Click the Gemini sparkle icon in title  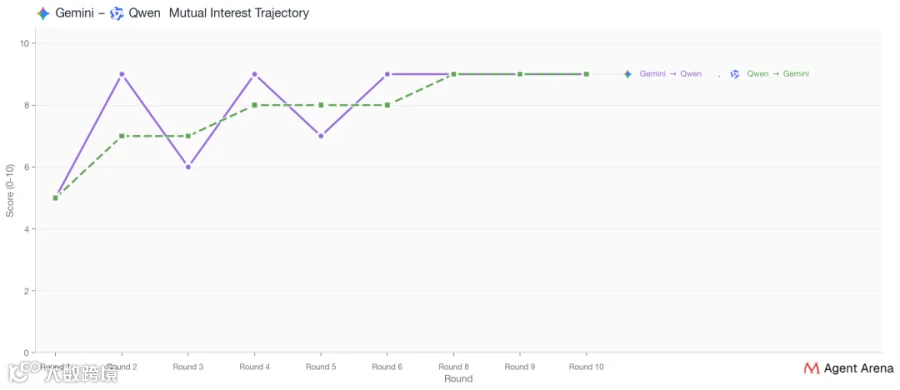(x=43, y=13)
